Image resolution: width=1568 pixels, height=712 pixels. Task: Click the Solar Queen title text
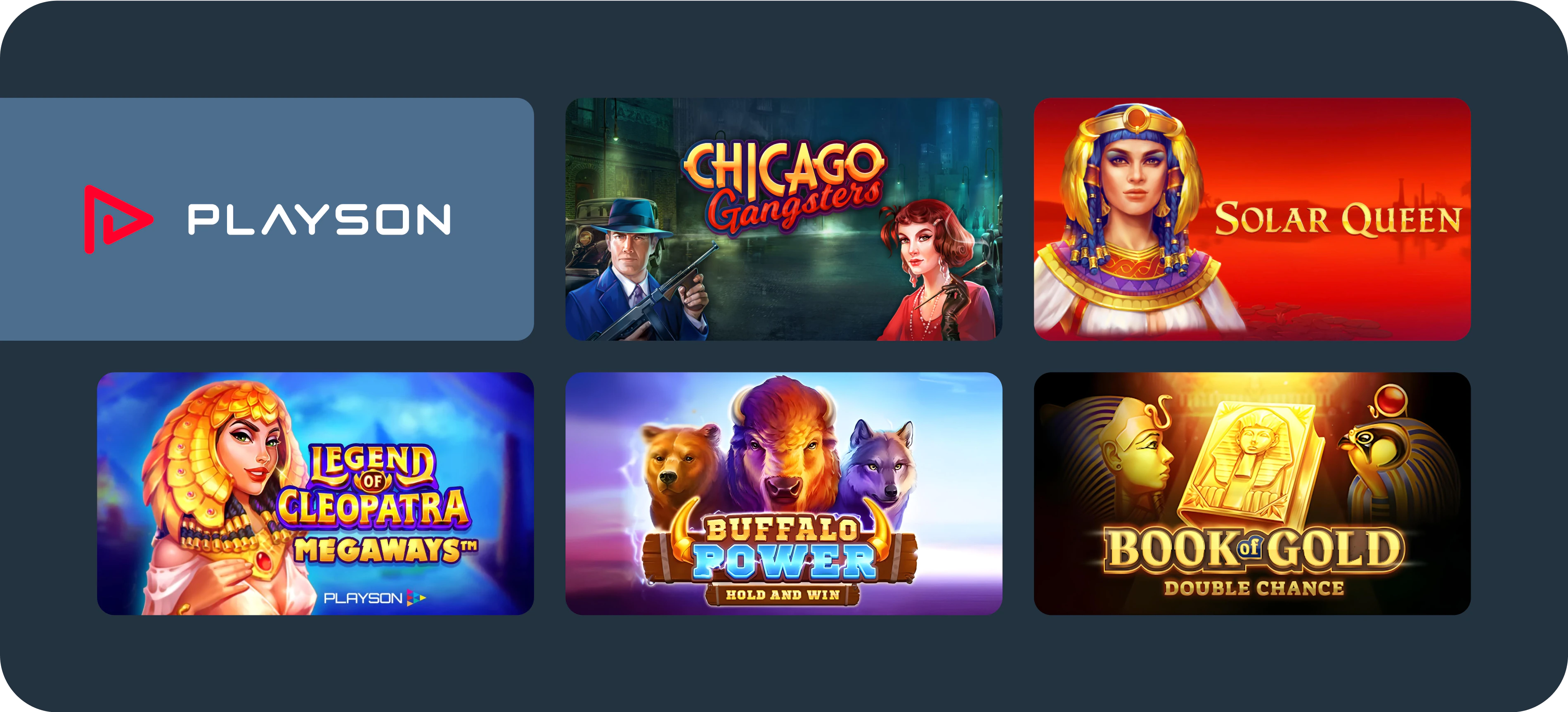(1337, 219)
